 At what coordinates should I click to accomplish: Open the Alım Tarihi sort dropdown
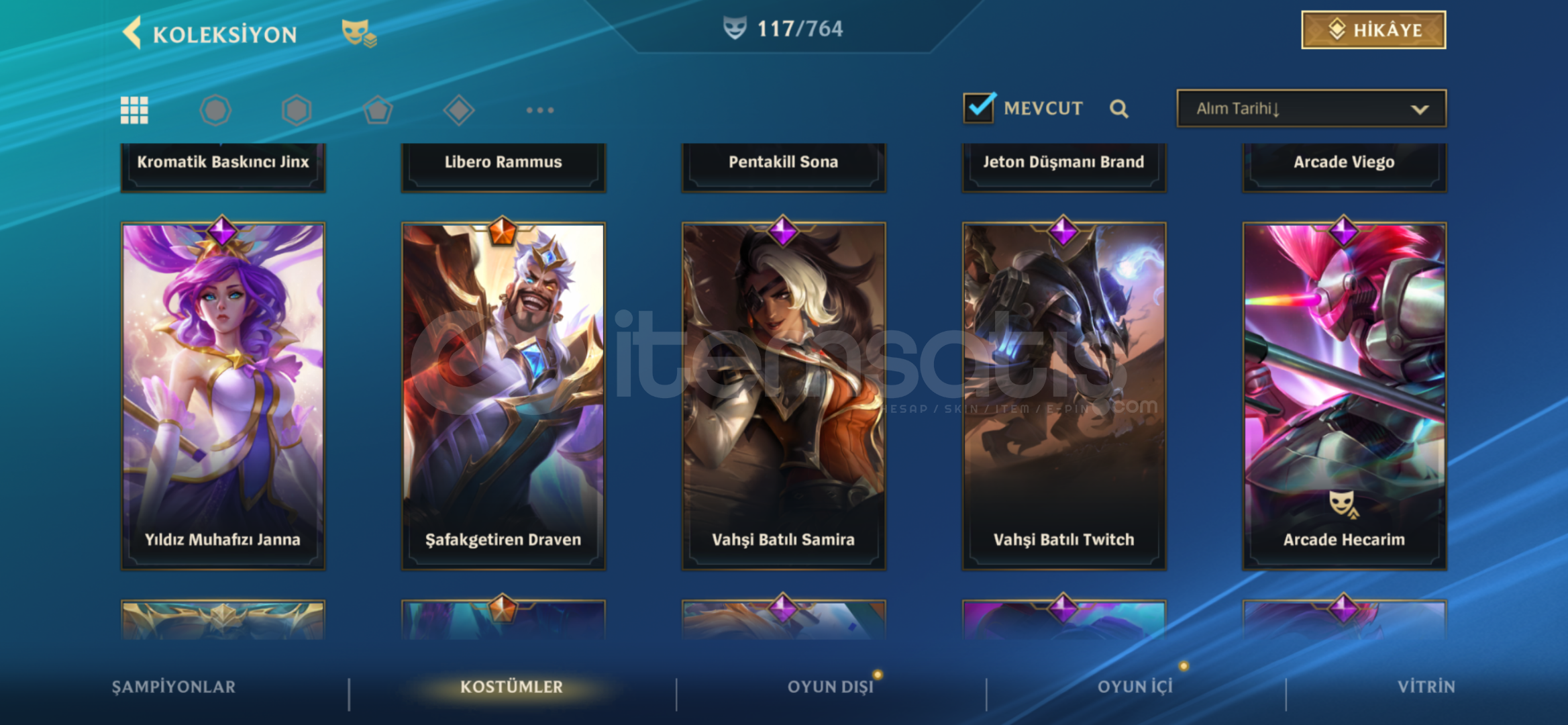1311,109
